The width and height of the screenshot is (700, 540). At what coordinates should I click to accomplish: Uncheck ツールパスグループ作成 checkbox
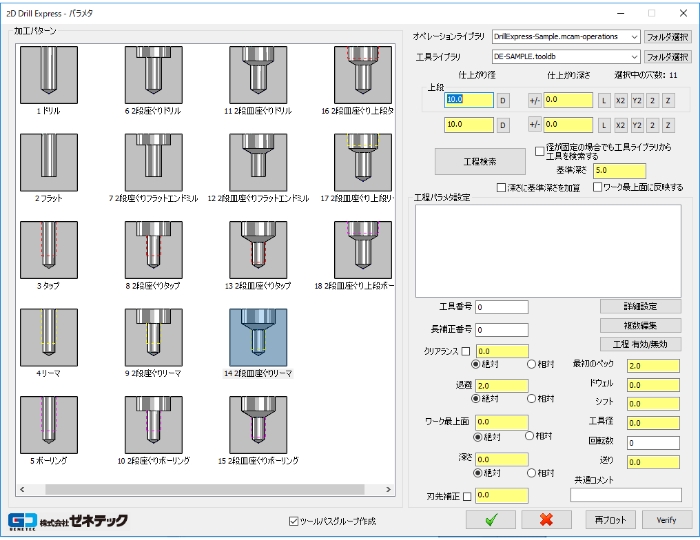coord(293,521)
